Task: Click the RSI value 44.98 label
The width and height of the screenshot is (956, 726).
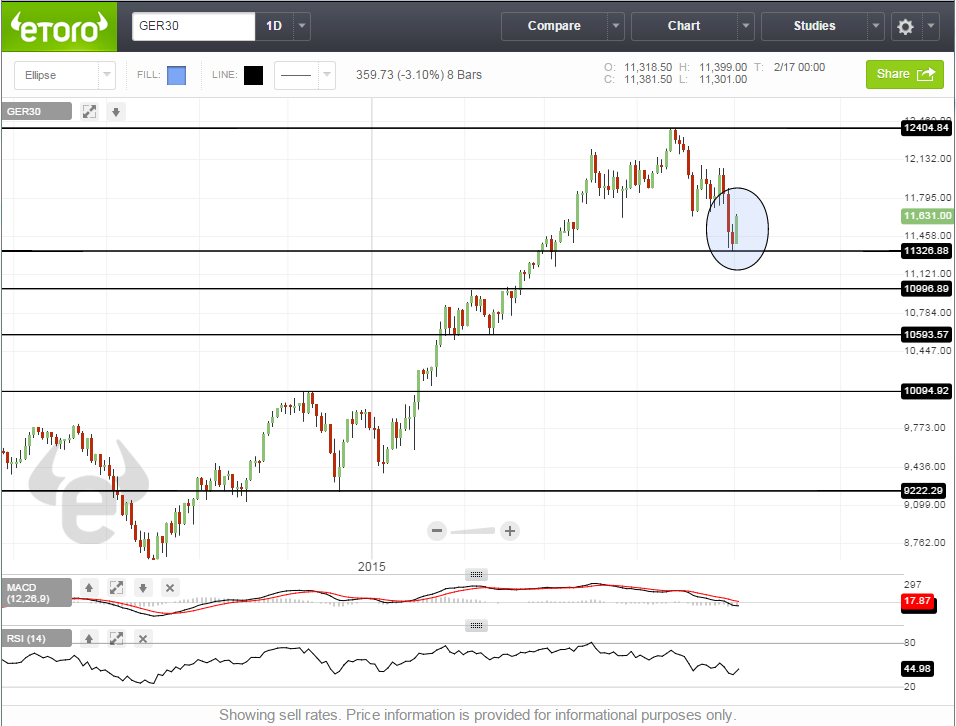Action: [918, 669]
